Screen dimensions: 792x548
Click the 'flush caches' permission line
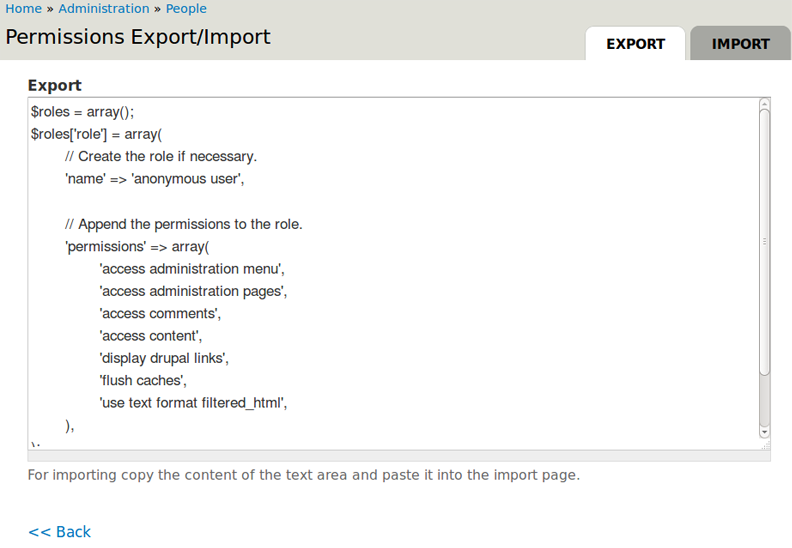pyautogui.click(x=143, y=381)
